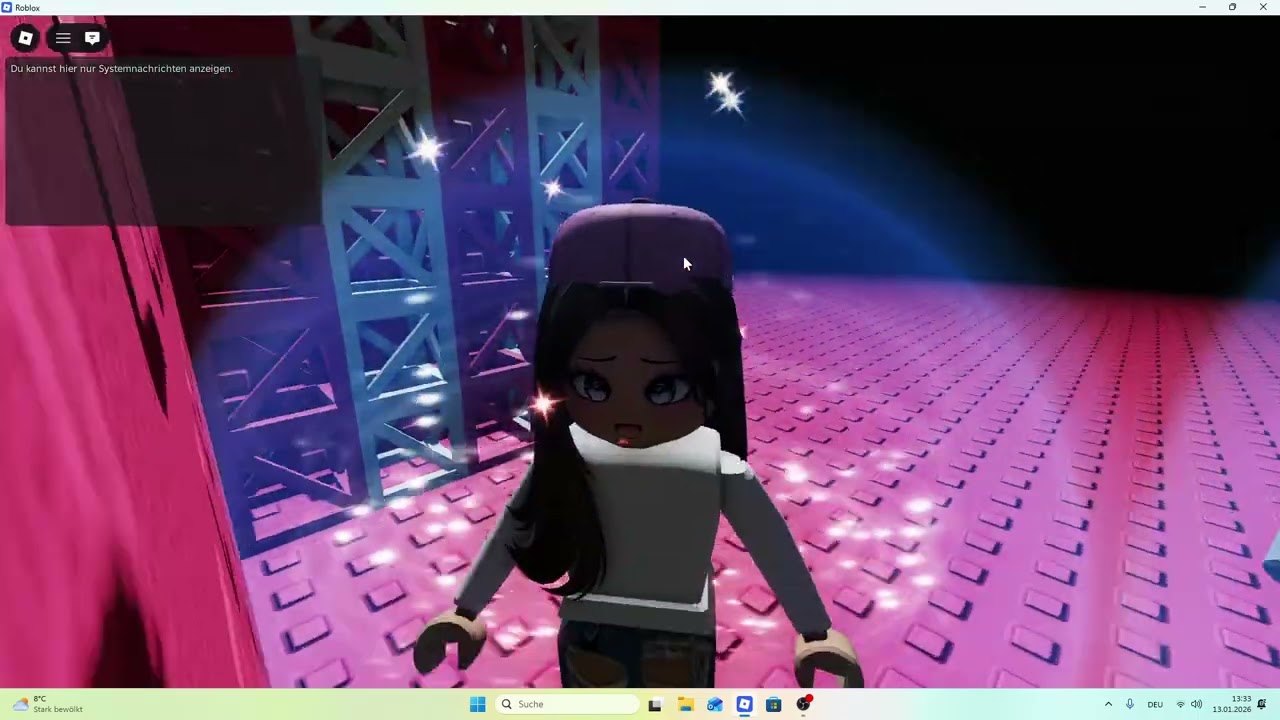Open the volume speaker tray icon
The image size is (1280, 720).
coord(1197,704)
